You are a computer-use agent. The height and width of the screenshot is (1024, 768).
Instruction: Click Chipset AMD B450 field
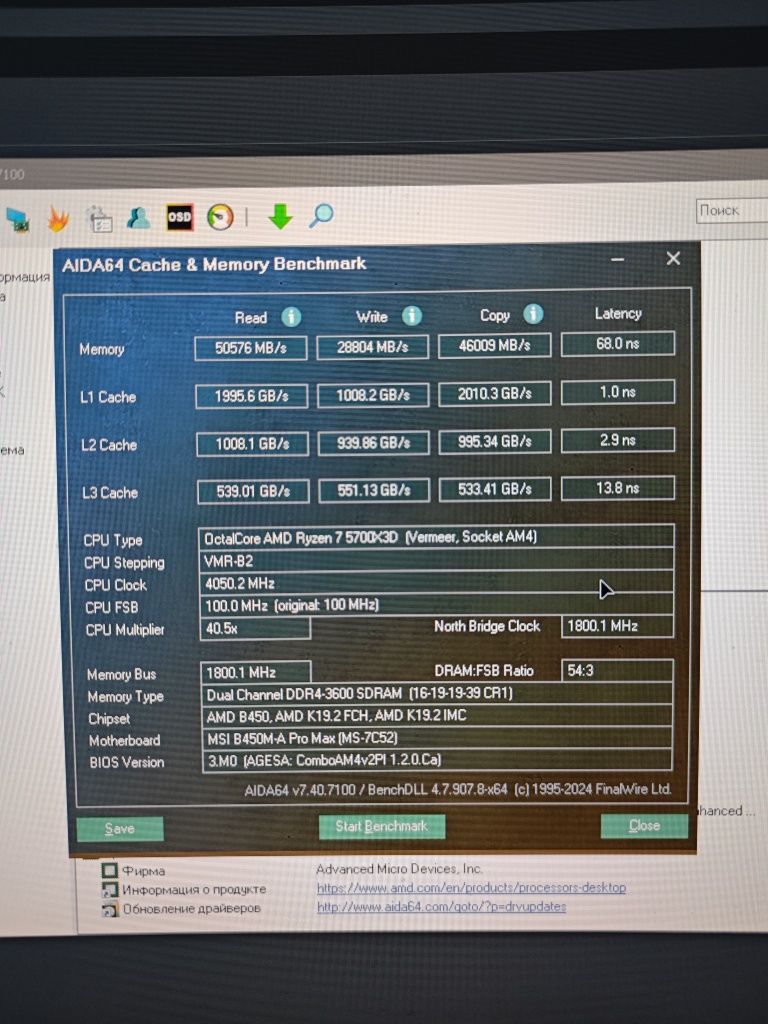coord(437,716)
